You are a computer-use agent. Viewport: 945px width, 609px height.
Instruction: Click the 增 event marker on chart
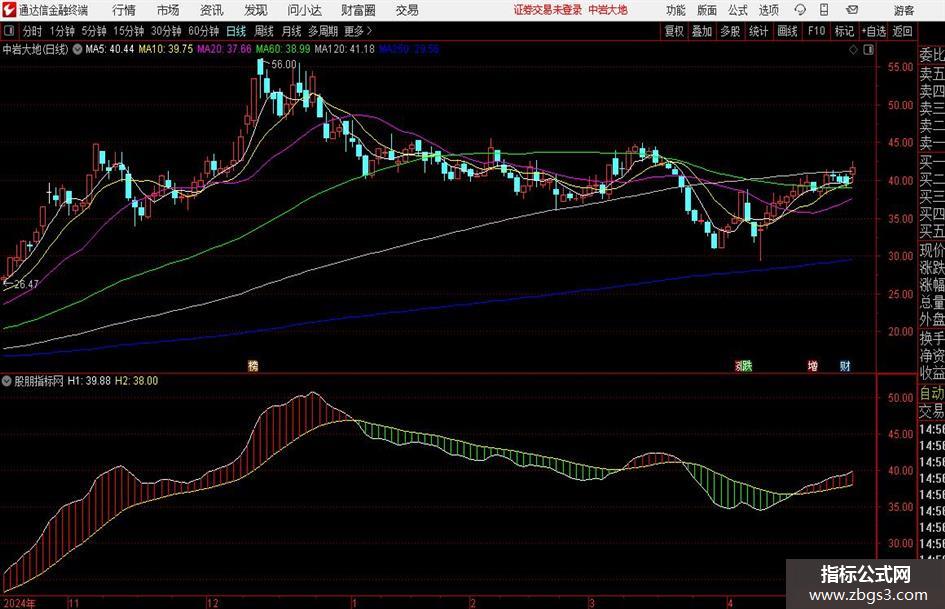[x=812, y=366]
